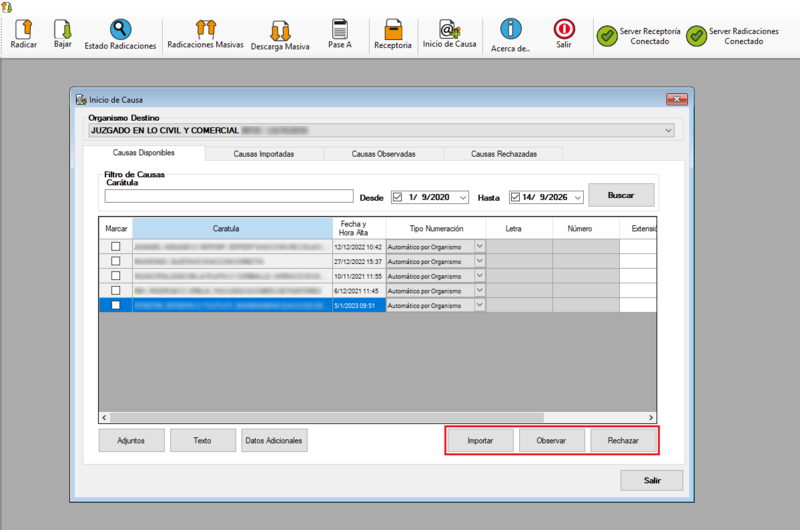
Task: Open Datos Adicionales button
Action: pyautogui.click(x=274, y=440)
